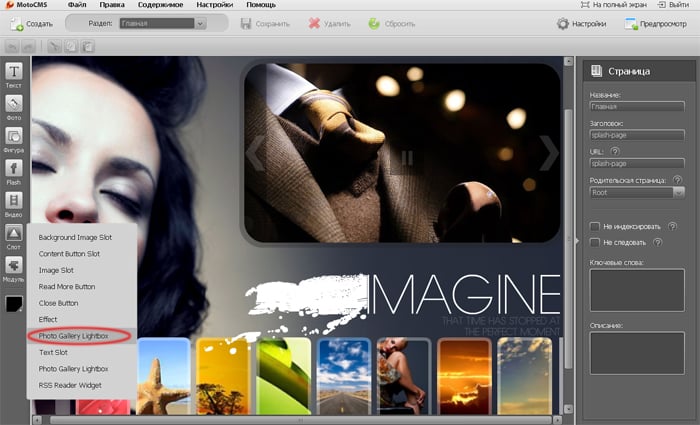Screen dimensions: 700x425
Task: Click the Ключевые слова text area
Action: click(636, 291)
